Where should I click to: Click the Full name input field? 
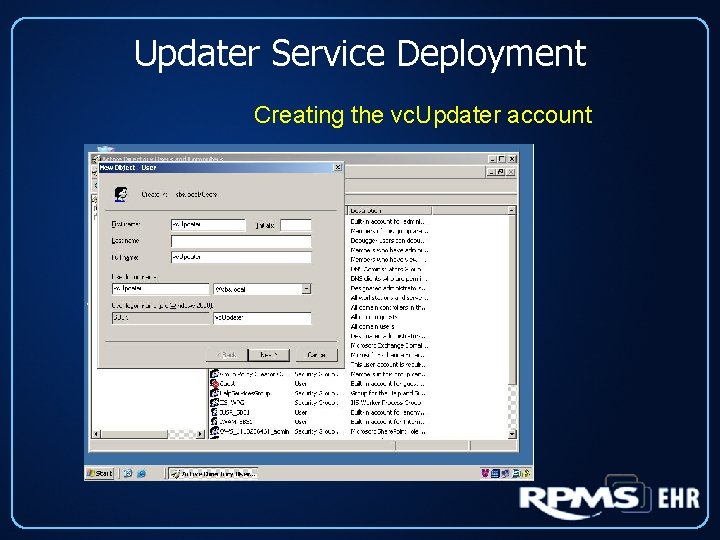point(241,257)
